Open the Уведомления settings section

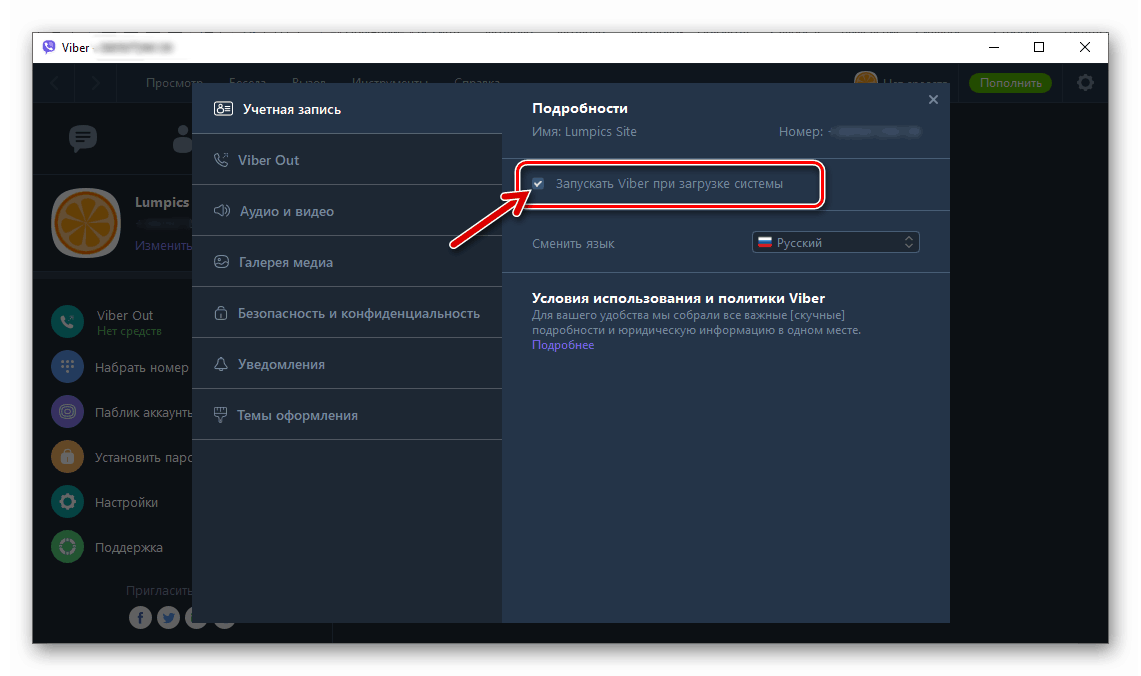[347, 364]
